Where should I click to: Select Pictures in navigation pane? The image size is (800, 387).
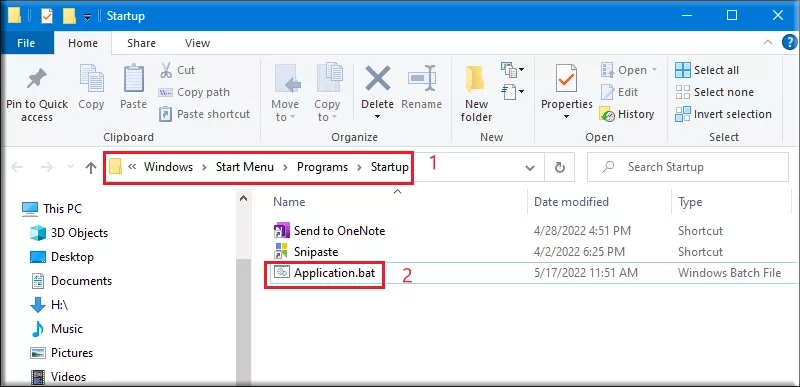point(61,353)
